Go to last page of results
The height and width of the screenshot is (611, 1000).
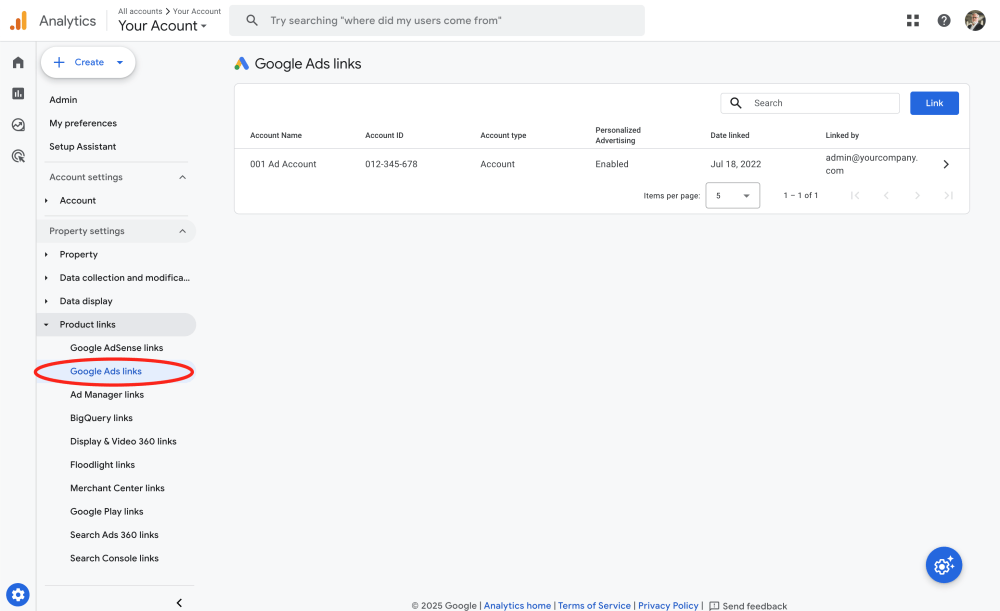pyautogui.click(x=948, y=195)
